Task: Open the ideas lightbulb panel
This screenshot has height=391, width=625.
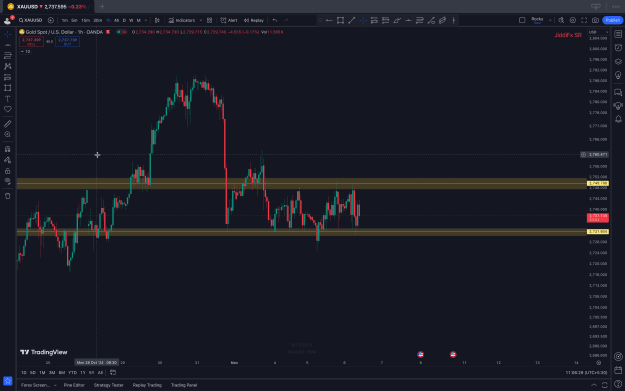Action: pyautogui.click(x=618, y=75)
